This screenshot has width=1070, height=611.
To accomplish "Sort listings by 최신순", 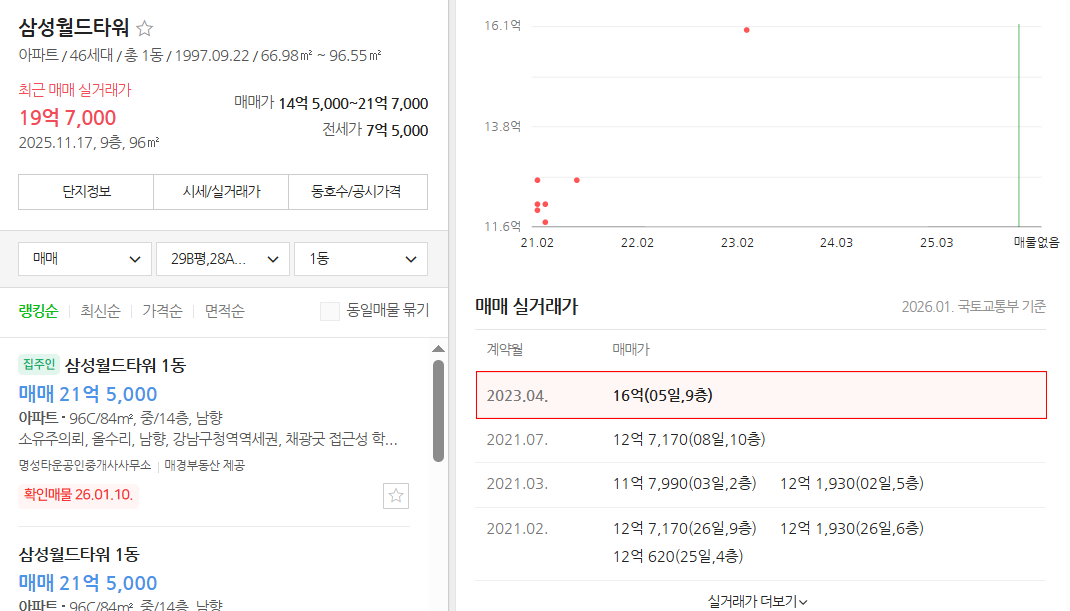I will pyautogui.click(x=100, y=311).
